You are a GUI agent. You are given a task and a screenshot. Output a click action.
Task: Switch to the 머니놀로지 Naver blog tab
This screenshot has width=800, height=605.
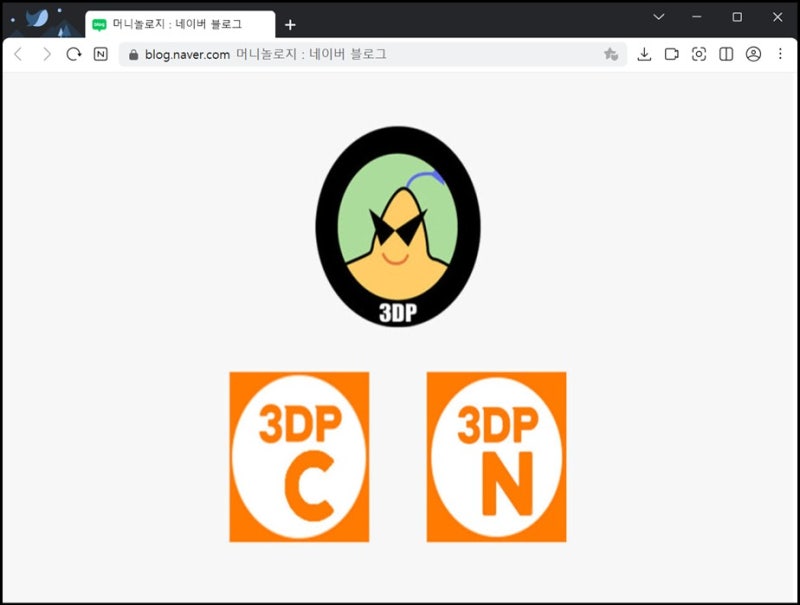180,24
